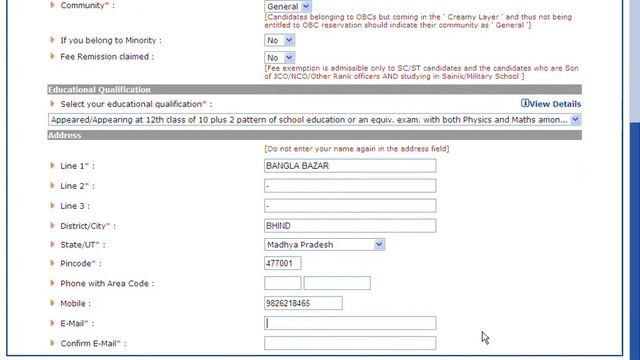Click the Pincode field showing 477001
Screen dimensions: 640x360
[x=282, y=263]
